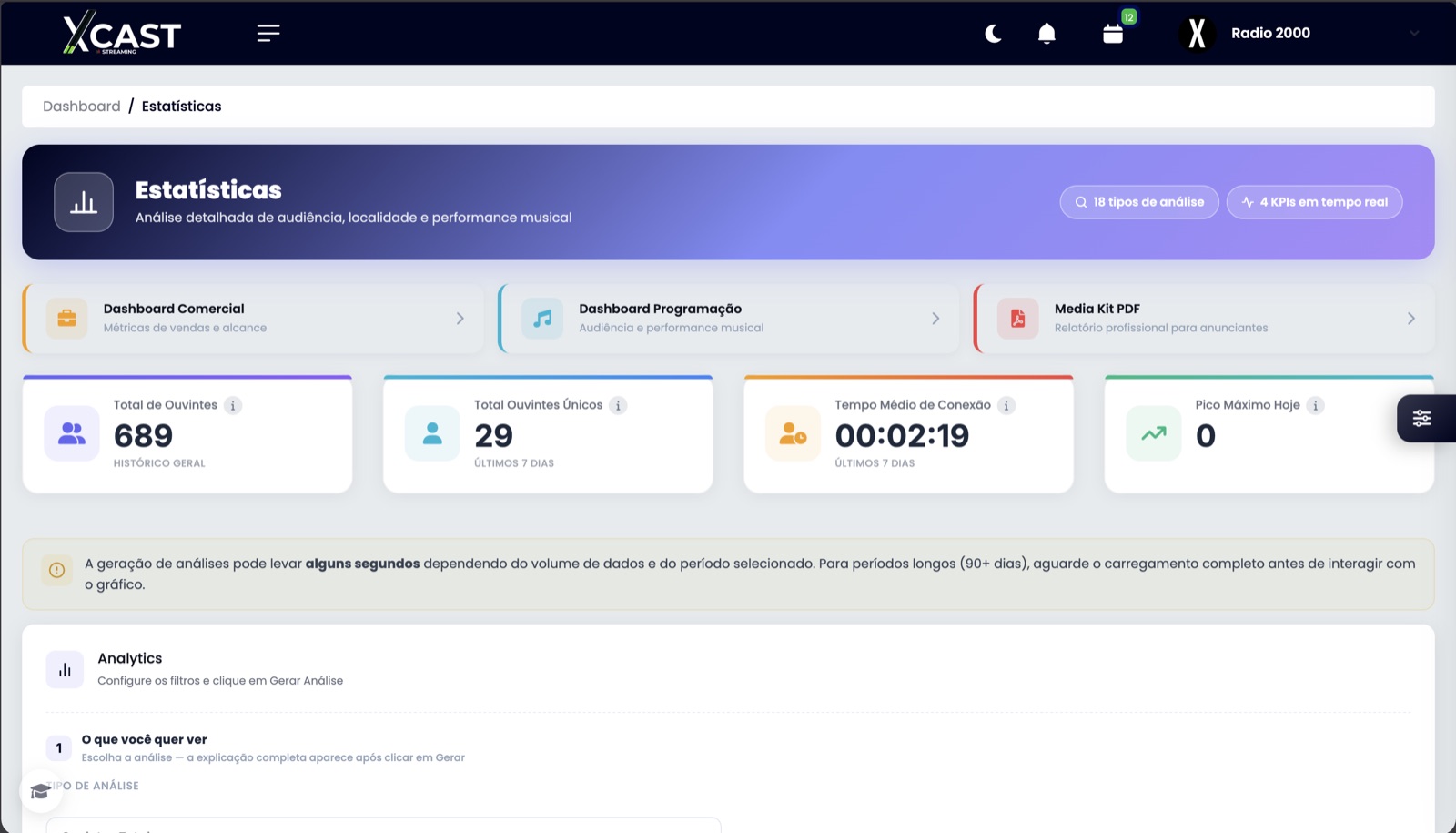Screen dimensions: 1456x833
Task: Click the Analytics heading
Action: (130, 658)
